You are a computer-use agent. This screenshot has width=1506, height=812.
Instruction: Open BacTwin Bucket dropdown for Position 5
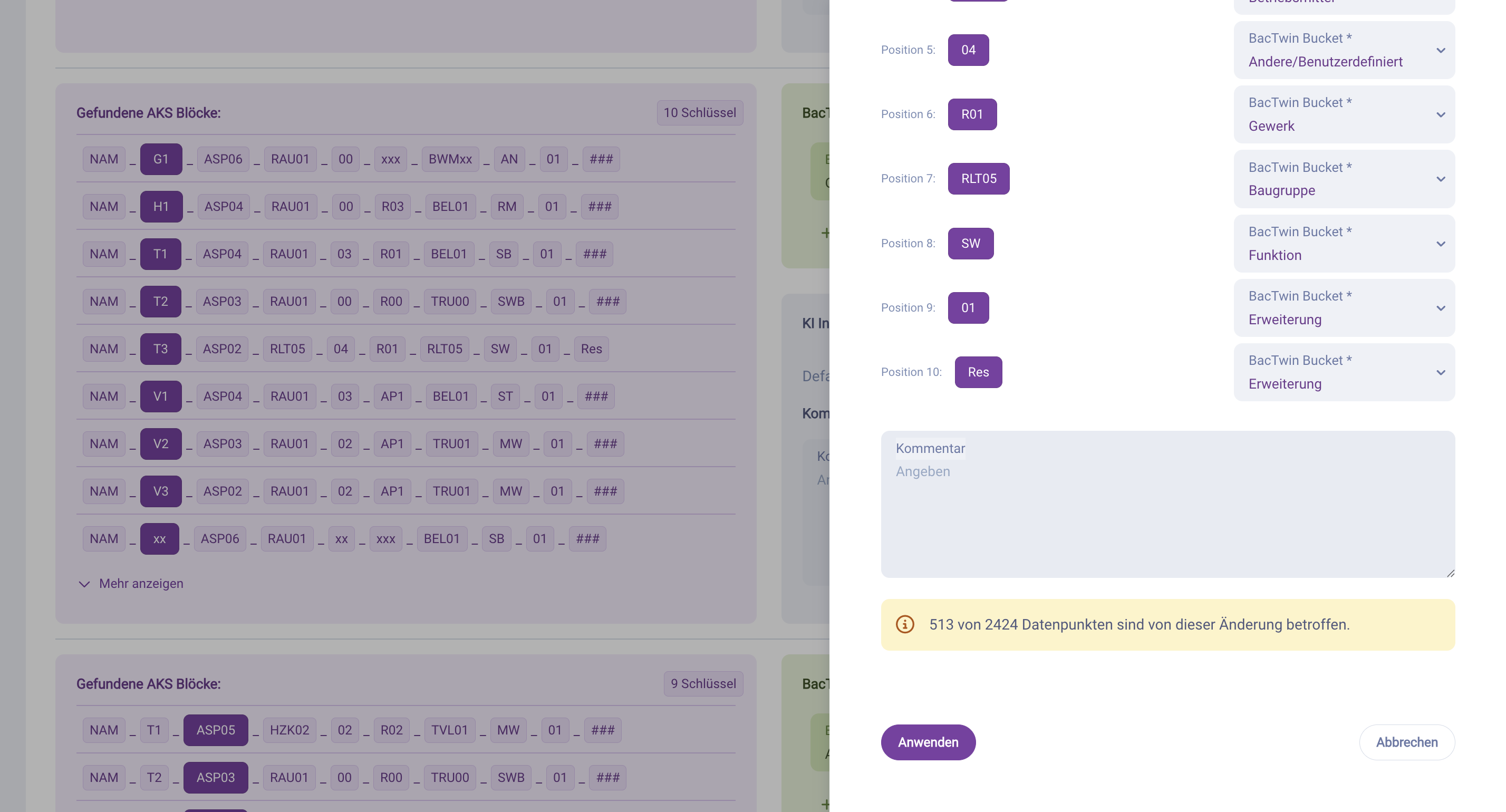tap(1344, 50)
